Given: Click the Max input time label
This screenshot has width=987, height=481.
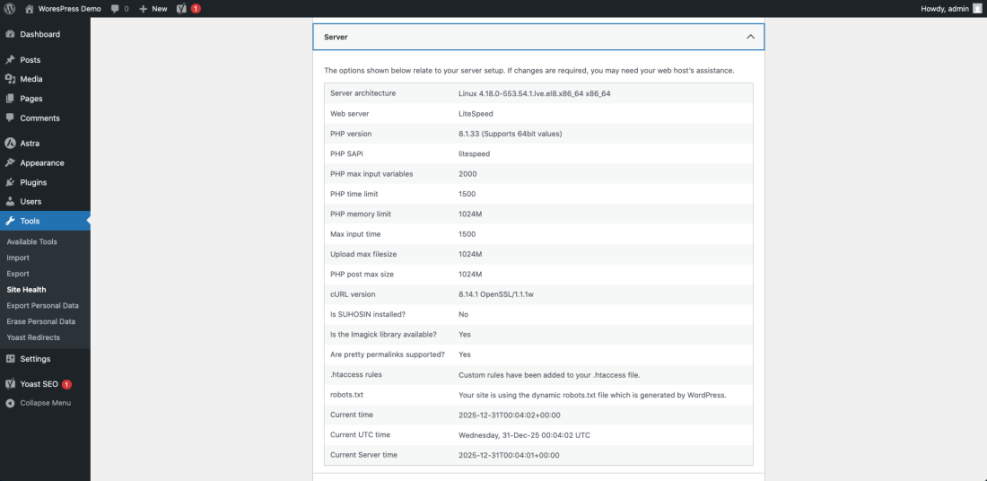Looking at the screenshot, I should tap(355, 234).
